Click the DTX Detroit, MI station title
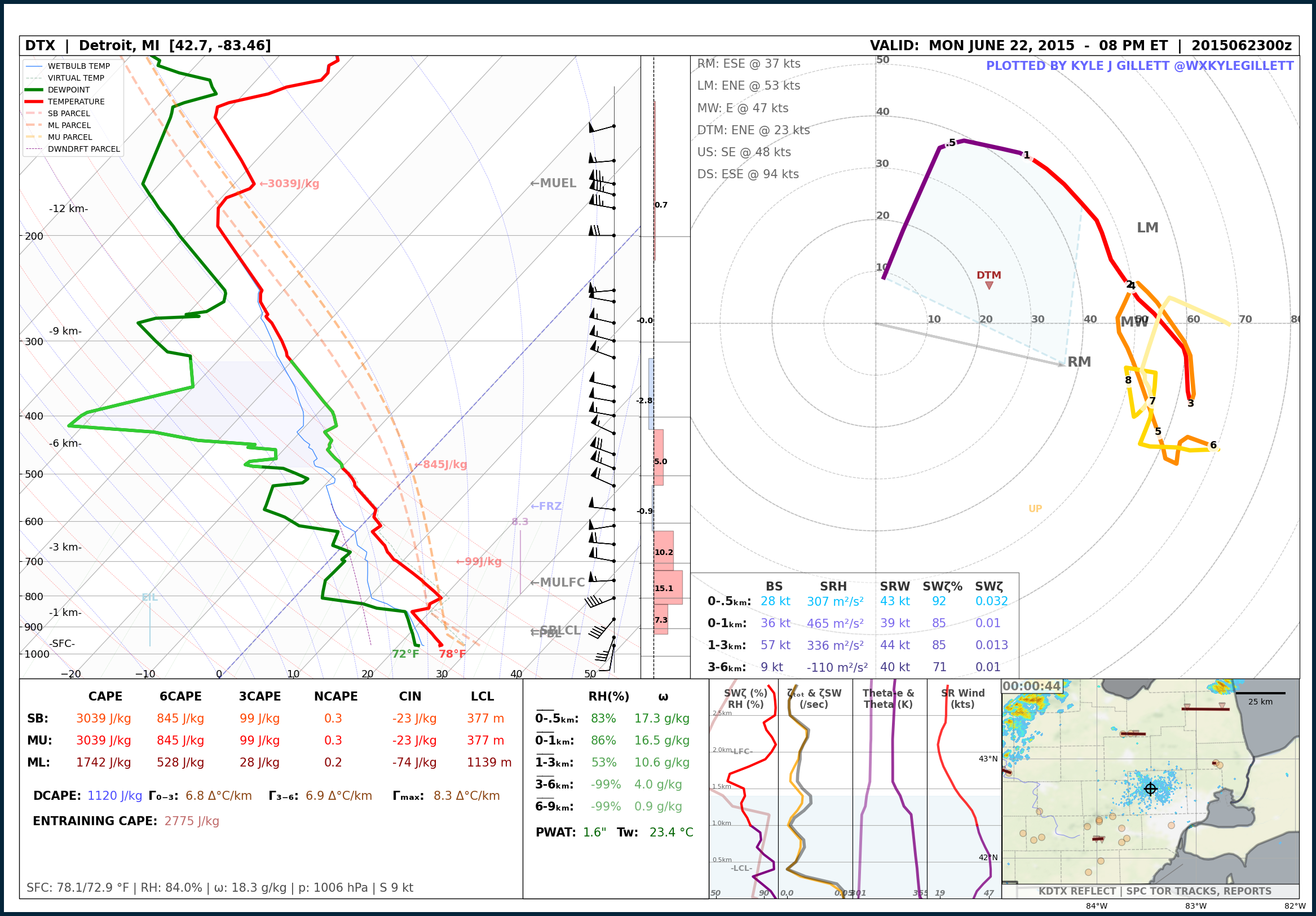This screenshot has width=1316, height=916. [x=148, y=46]
